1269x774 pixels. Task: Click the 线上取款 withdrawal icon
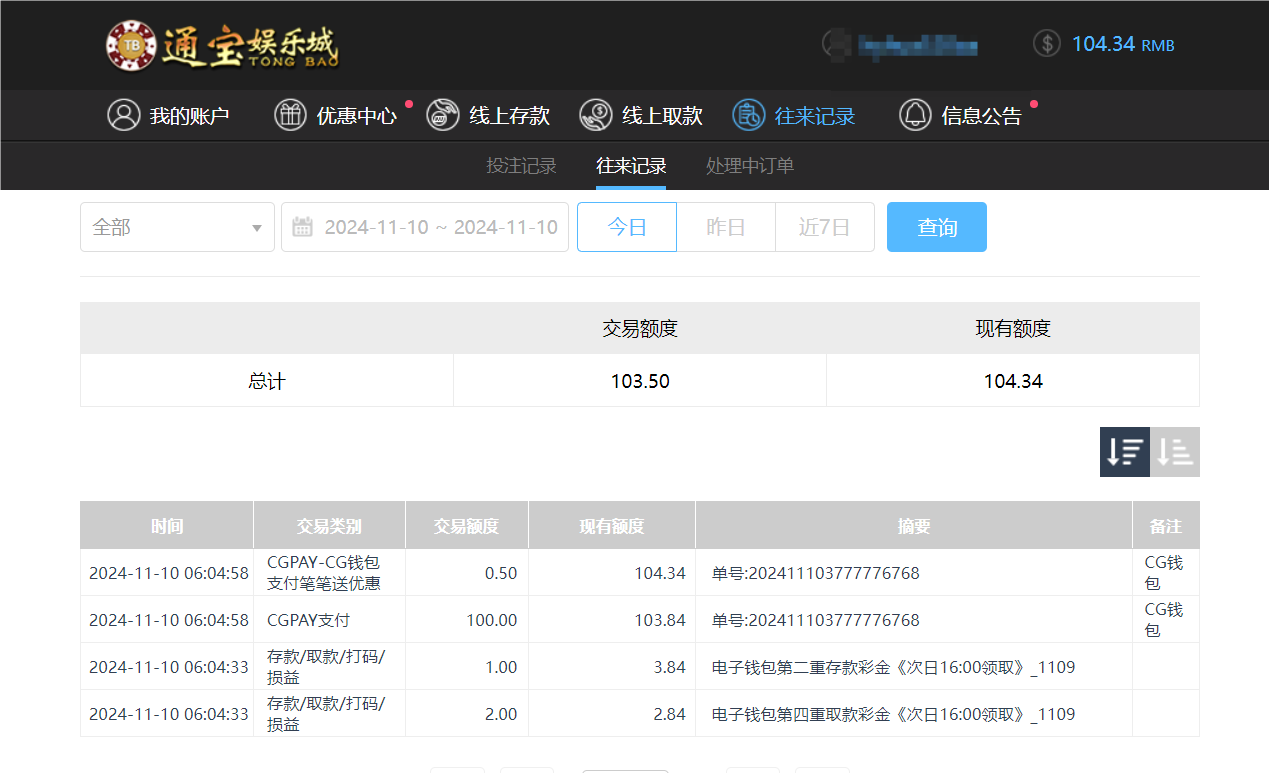596,115
